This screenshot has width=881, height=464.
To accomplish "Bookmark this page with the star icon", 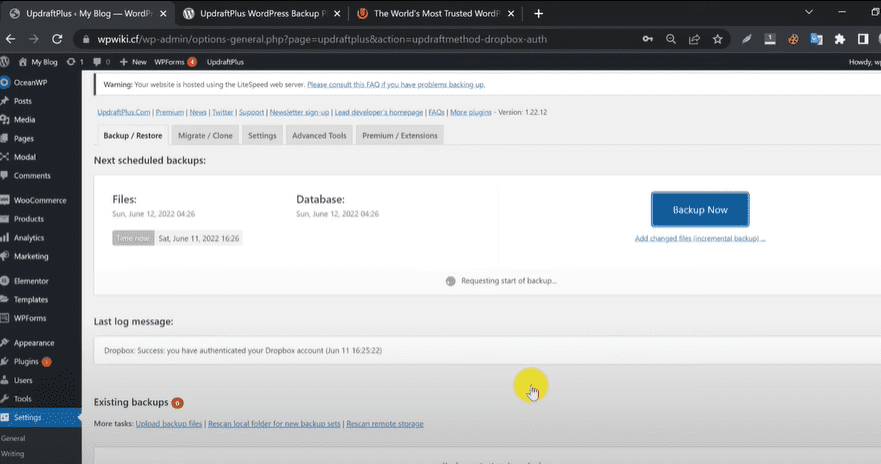I will [x=717, y=39].
